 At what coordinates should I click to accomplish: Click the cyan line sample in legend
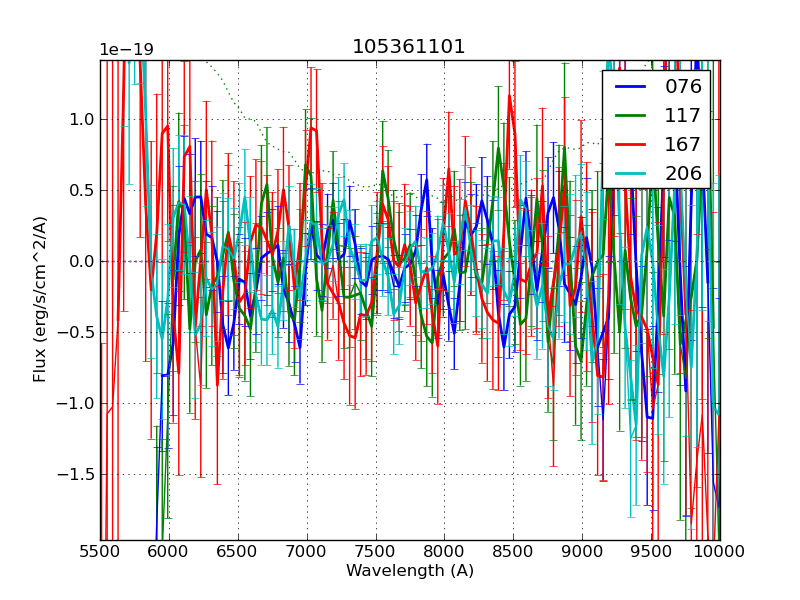[x=630, y=174]
